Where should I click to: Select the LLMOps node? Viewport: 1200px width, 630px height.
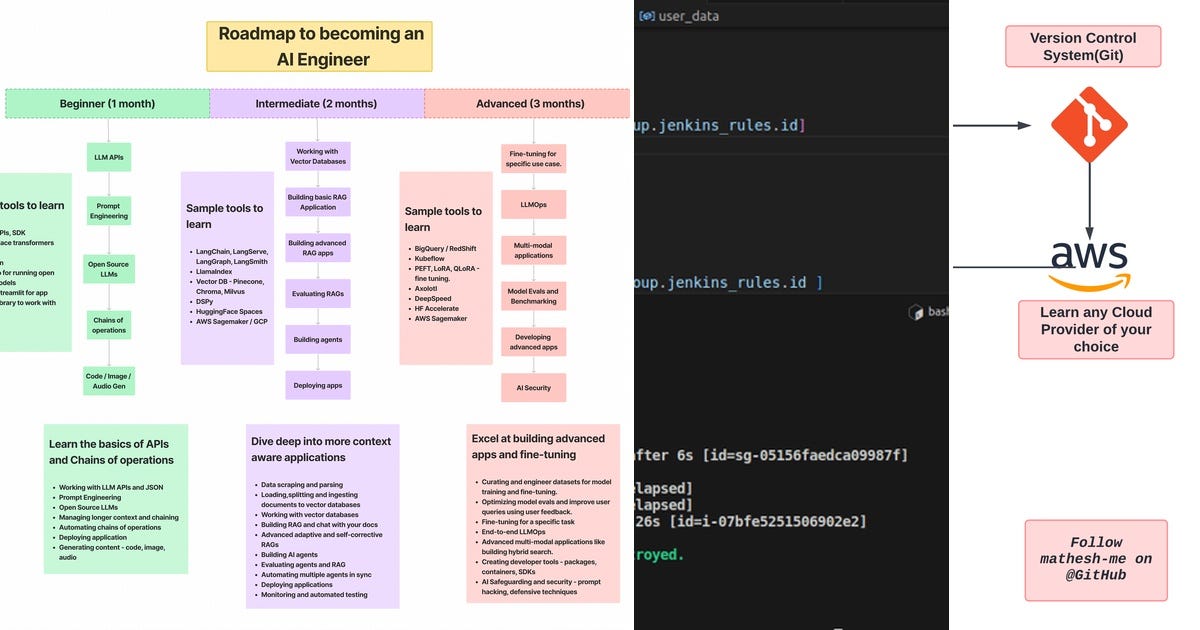coord(533,204)
